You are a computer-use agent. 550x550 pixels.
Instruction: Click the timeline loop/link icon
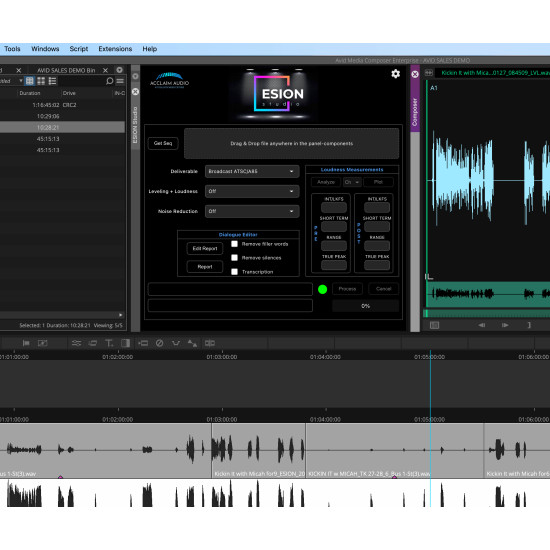pos(93,343)
